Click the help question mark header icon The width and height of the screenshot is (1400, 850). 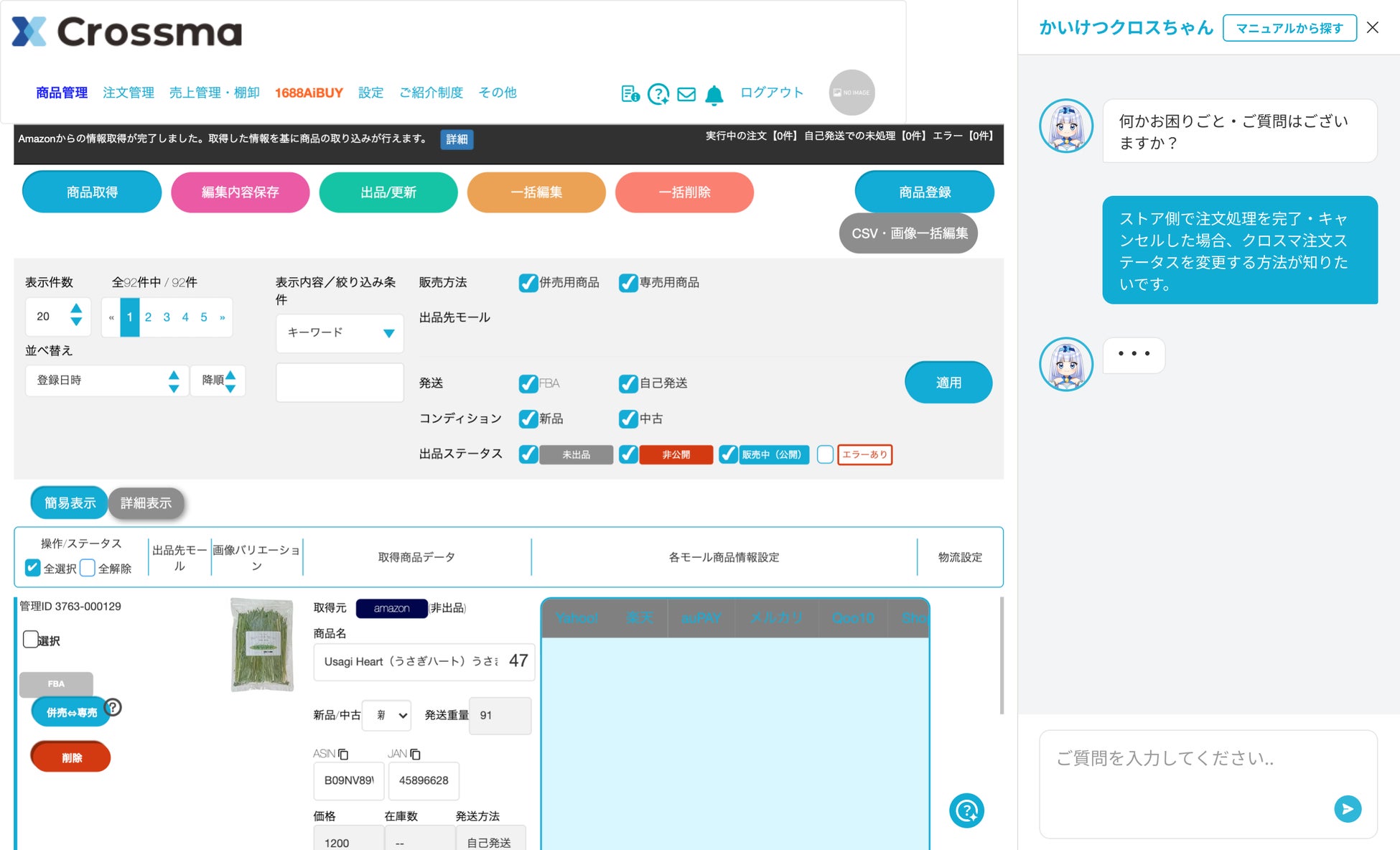(x=658, y=94)
